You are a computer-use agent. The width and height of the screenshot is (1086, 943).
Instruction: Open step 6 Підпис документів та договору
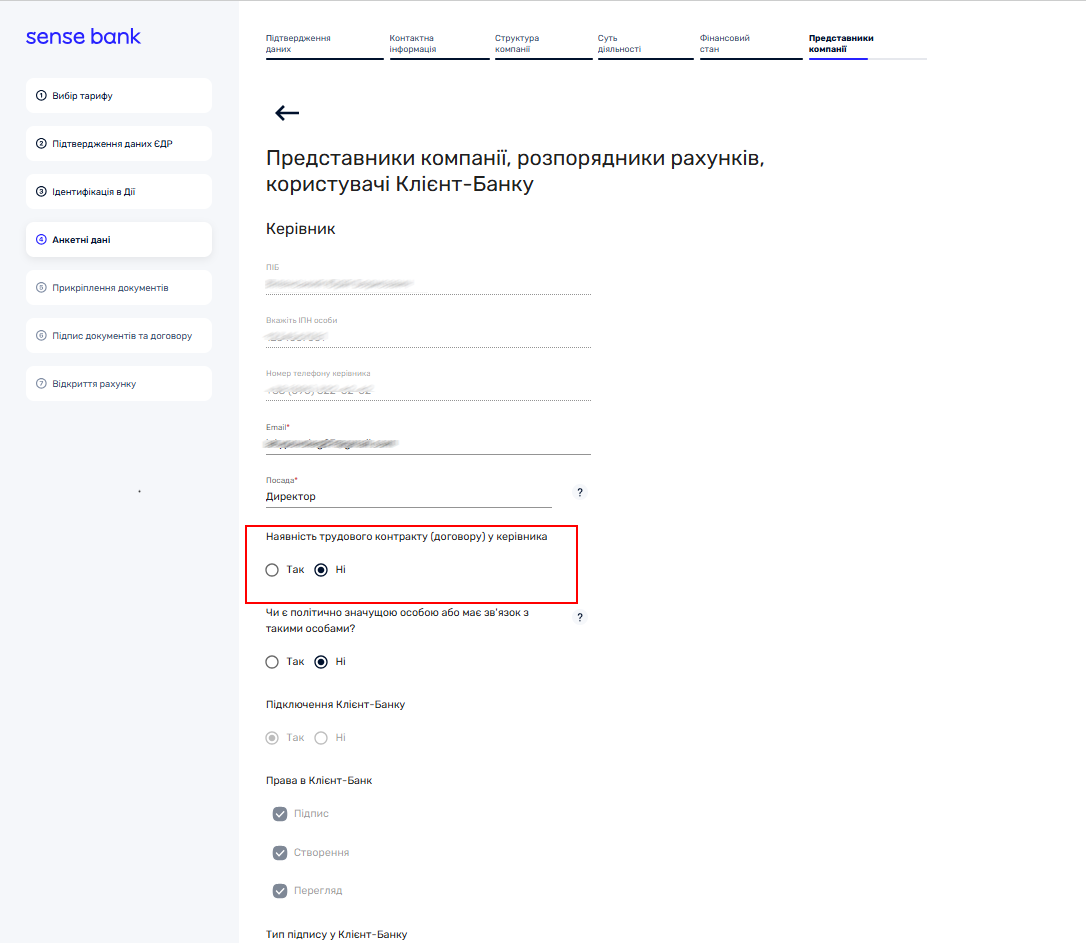click(118, 336)
